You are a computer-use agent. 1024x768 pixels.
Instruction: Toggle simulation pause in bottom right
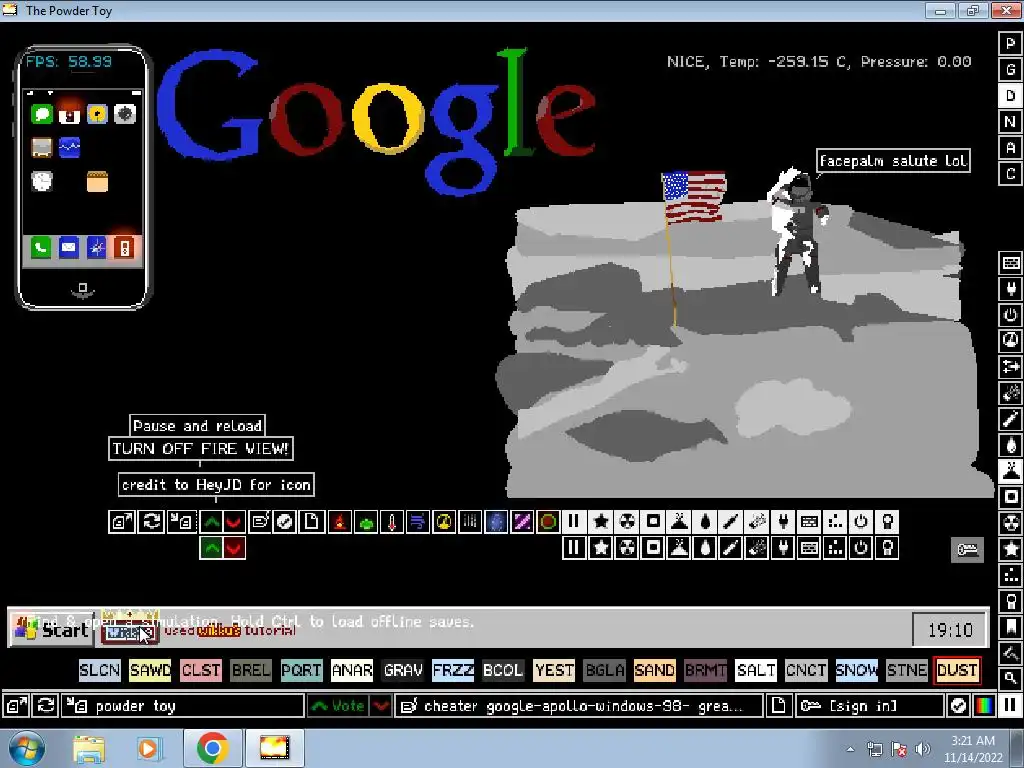(1010, 706)
